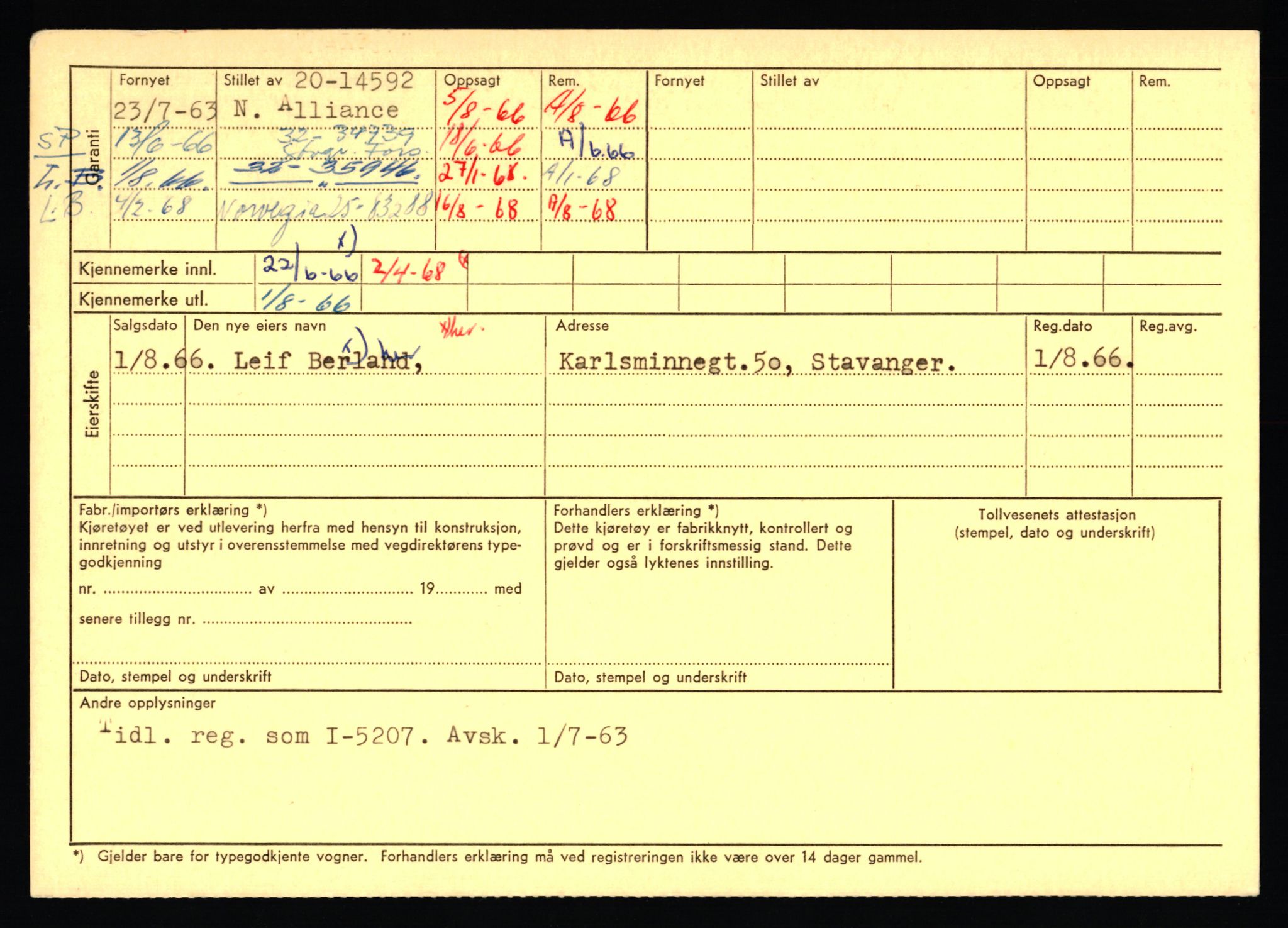Click the registration date 1/8.66 under Reg.dato
This screenshot has width=1288, height=928.
pyautogui.click(x=1083, y=359)
